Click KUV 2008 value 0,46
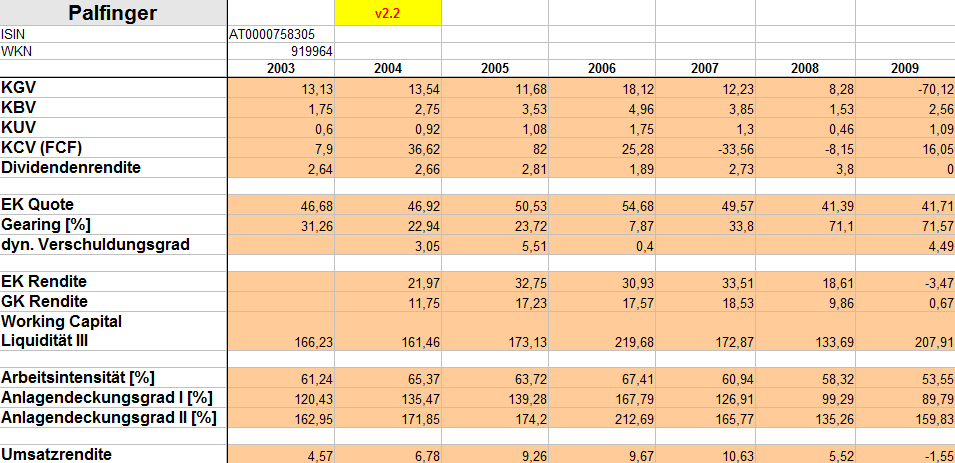Image resolution: width=955 pixels, height=463 pixels. tap(805, 129)
